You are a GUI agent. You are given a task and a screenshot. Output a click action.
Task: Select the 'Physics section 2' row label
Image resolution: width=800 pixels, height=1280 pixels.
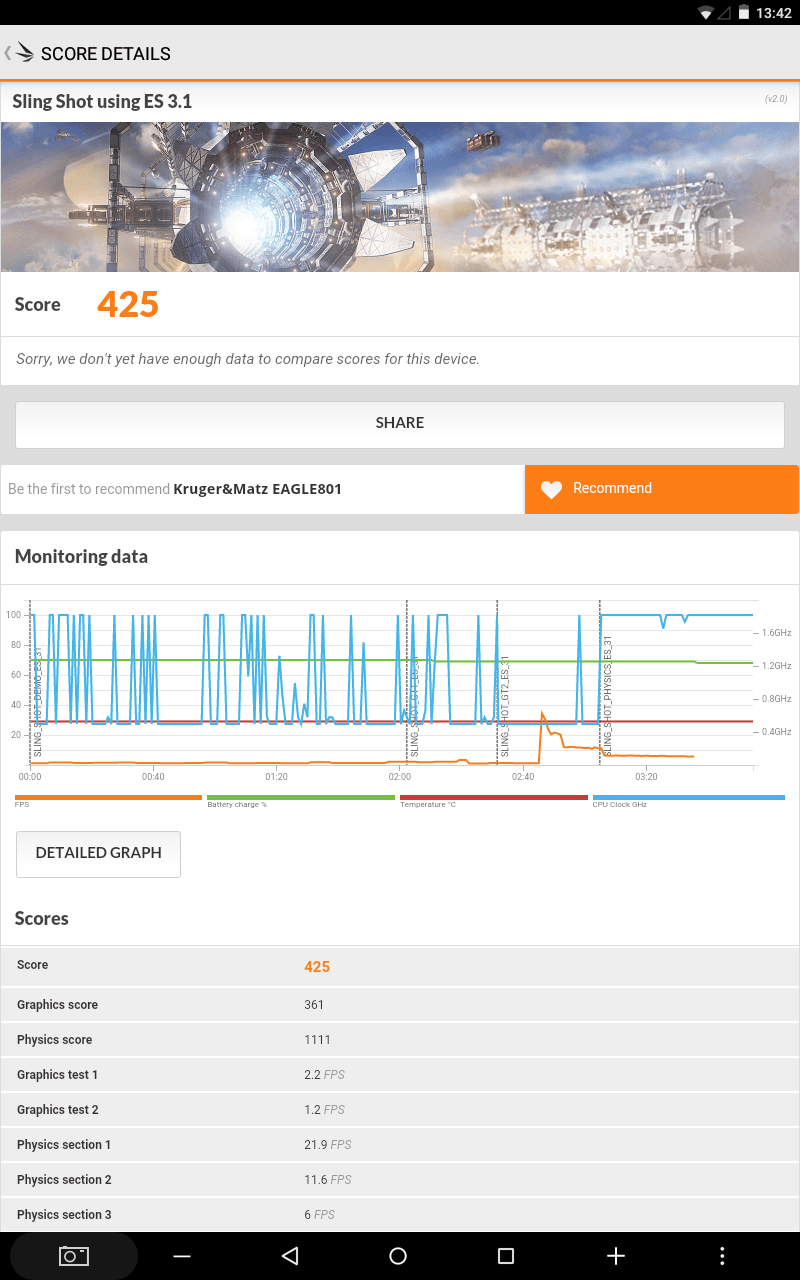(x=64, y=1180)
